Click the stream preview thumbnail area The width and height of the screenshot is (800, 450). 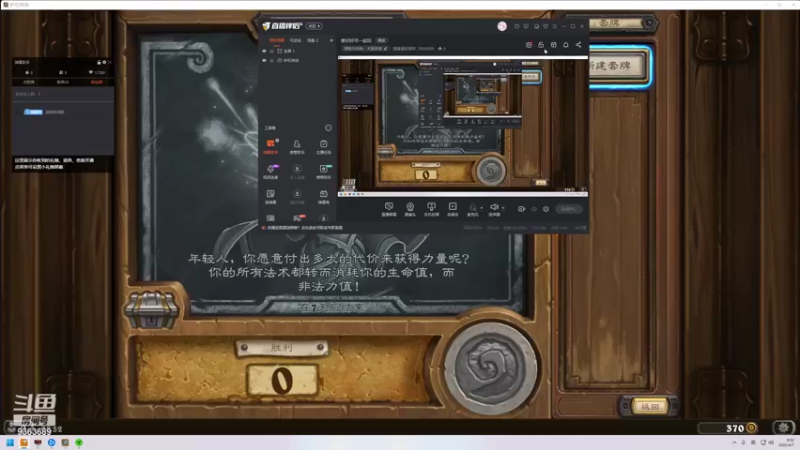coord(463,127)
